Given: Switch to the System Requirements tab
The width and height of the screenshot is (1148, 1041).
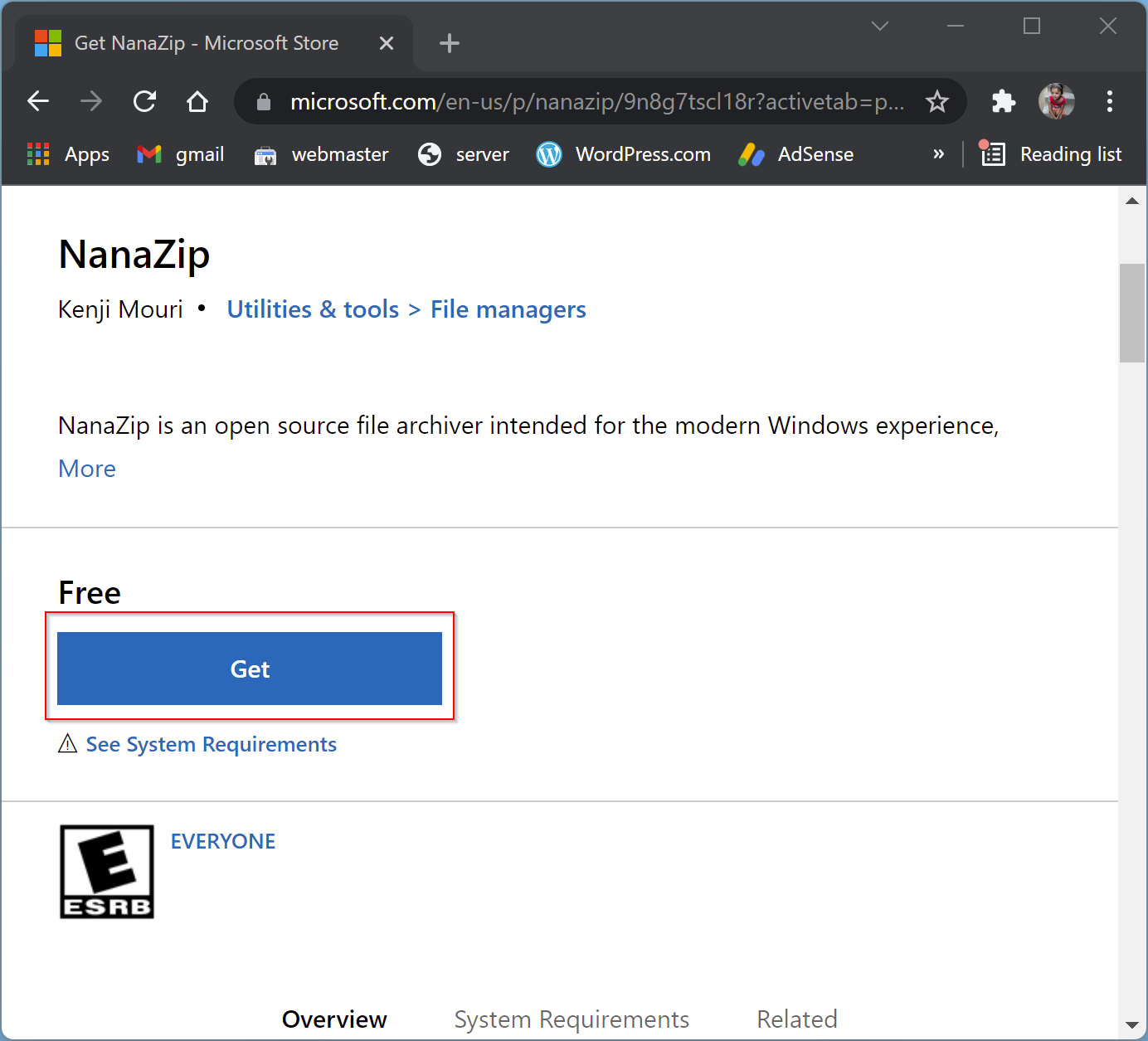Looking at the screenshot, I should [572, 1019].
